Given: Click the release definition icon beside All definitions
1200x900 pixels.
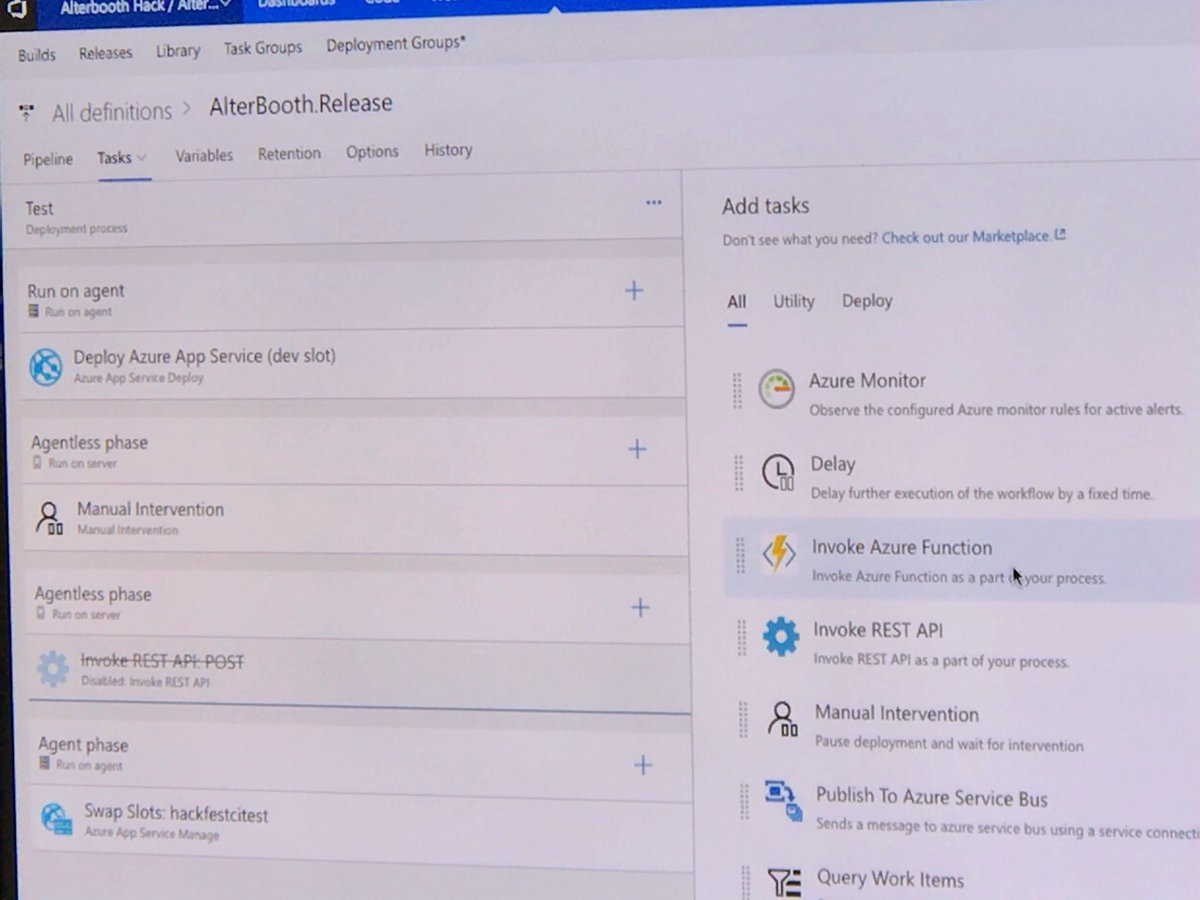Looking at the screenshot, I should pyautogui.click(x=27, y=112).
